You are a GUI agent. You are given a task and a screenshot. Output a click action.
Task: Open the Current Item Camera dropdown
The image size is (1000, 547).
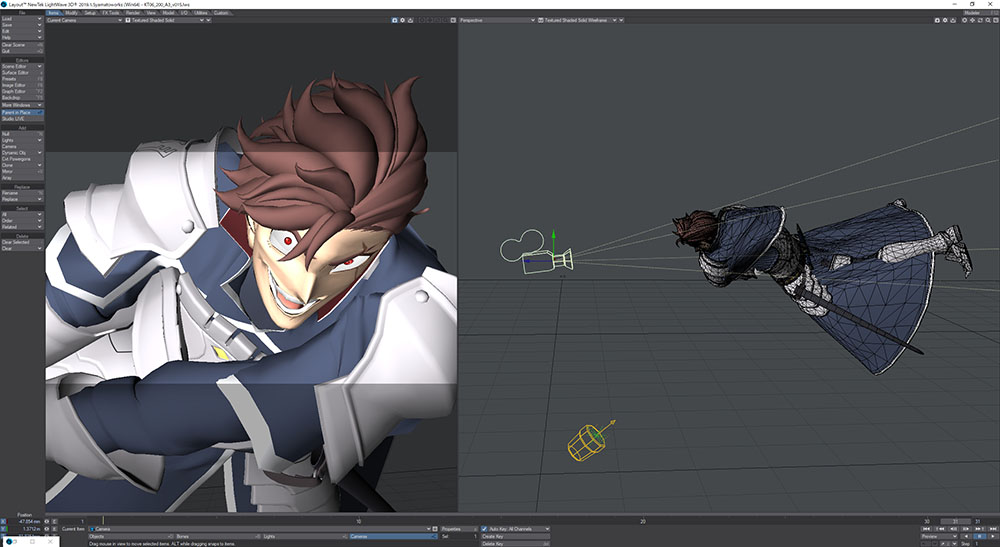pyautogui.click(x=260, y=529)
